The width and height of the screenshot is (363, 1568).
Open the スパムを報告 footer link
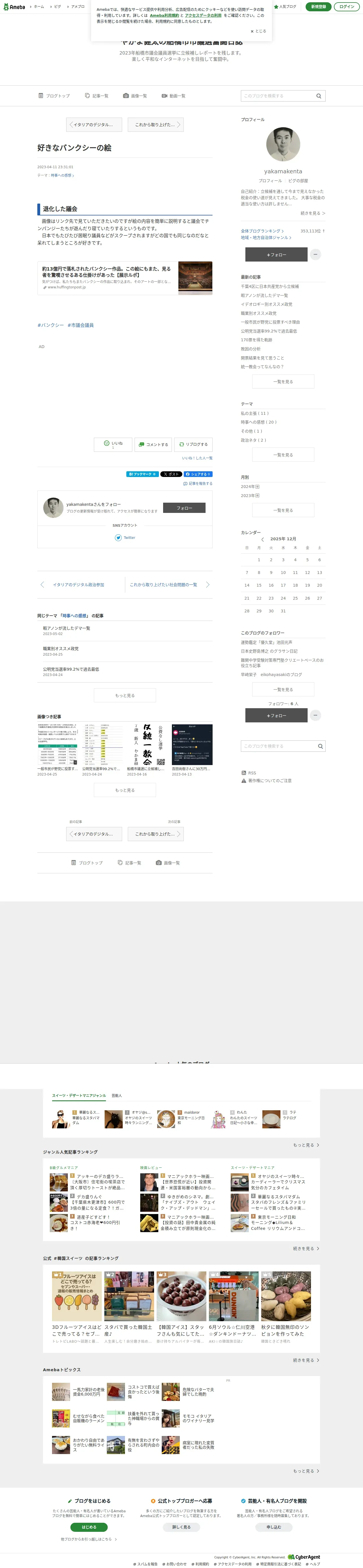(x=146, y=1564)
